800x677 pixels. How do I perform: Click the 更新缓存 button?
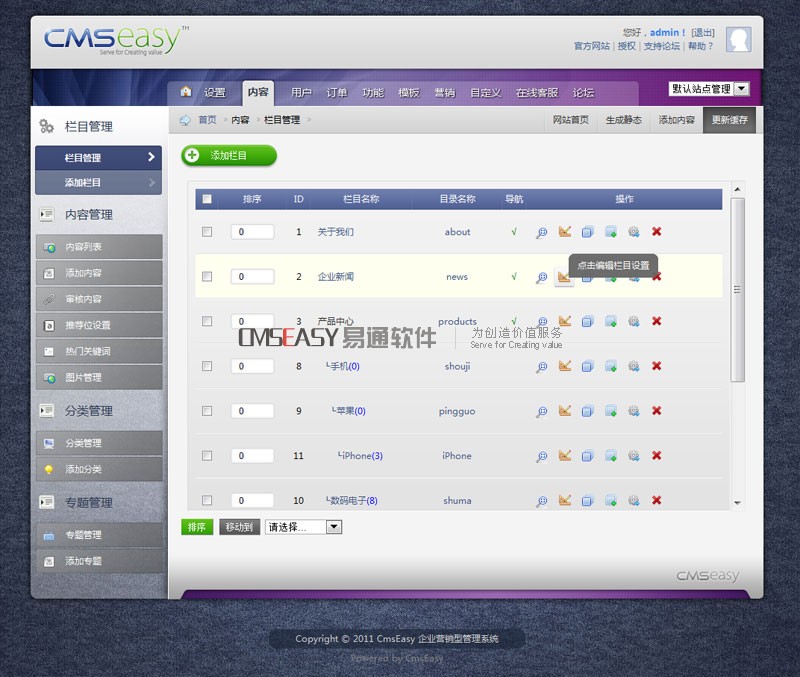tap(729, 120)
